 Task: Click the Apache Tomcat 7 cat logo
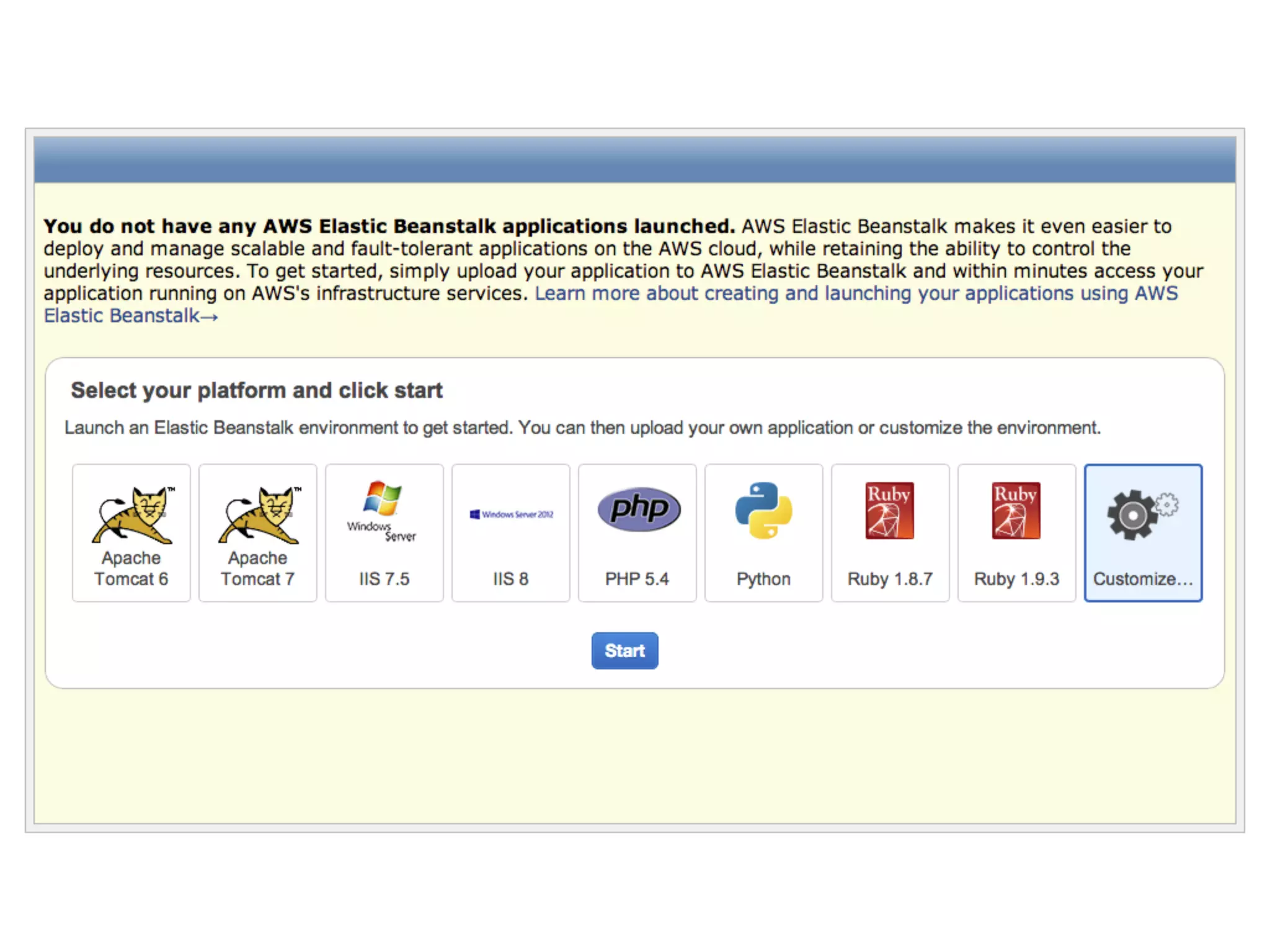click(x=259, y=515)
